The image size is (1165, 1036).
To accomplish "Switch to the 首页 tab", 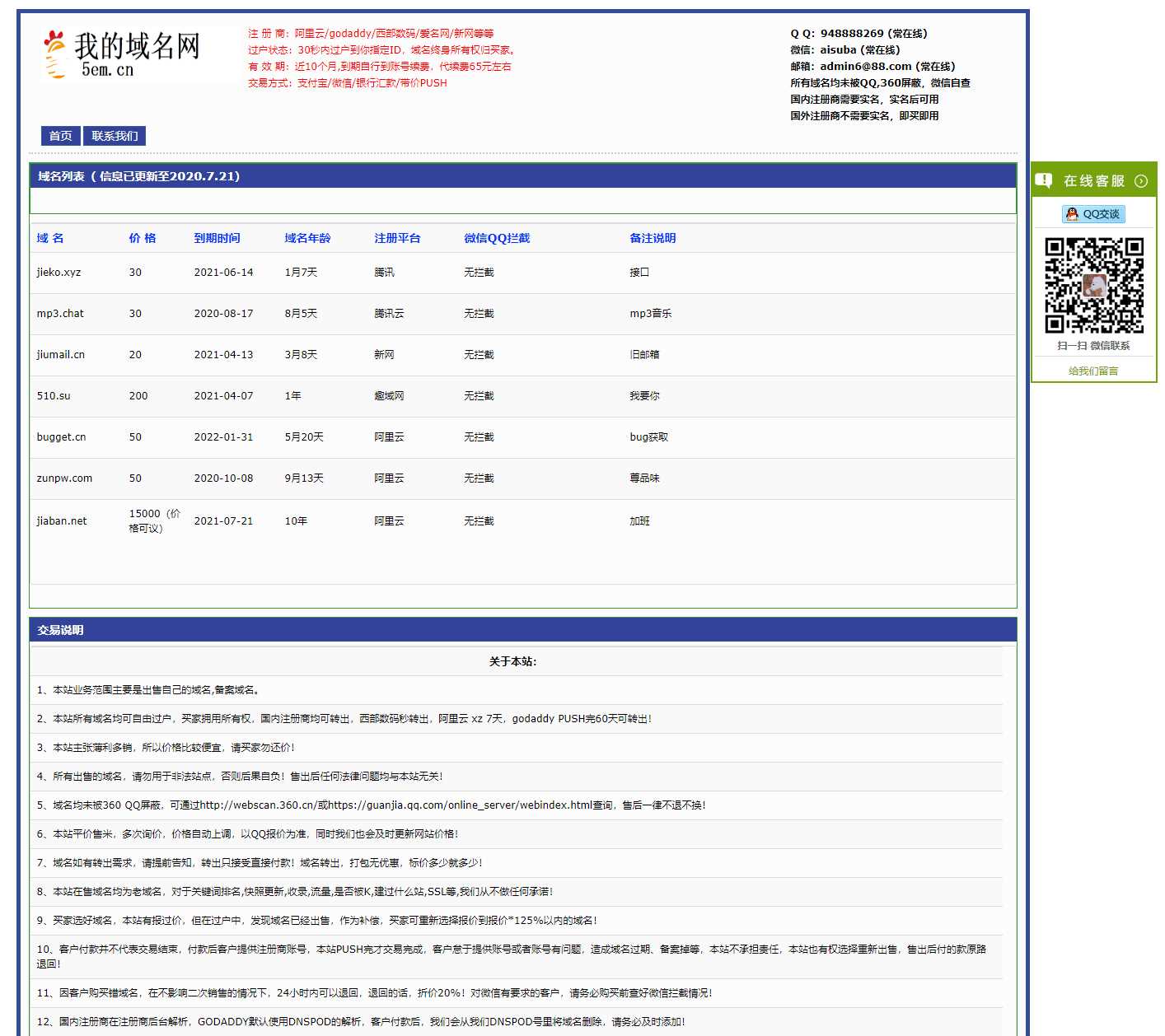I will coord(59,136).
